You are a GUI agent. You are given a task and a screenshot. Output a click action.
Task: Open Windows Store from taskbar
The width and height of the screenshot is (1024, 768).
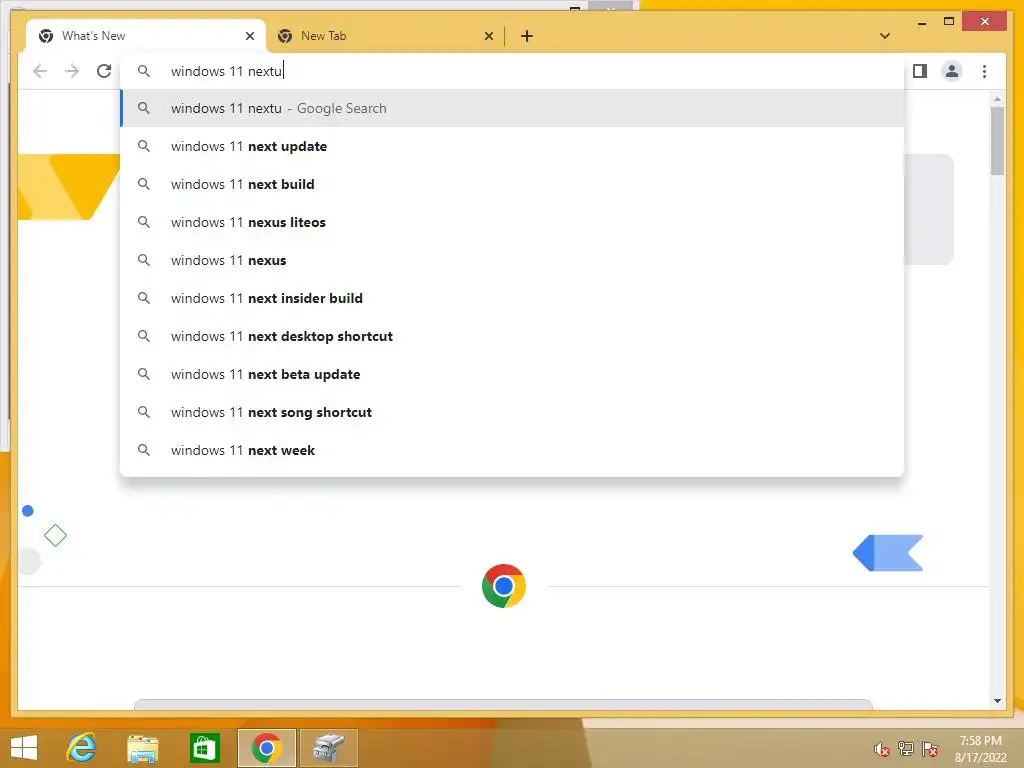coord(204,748)
